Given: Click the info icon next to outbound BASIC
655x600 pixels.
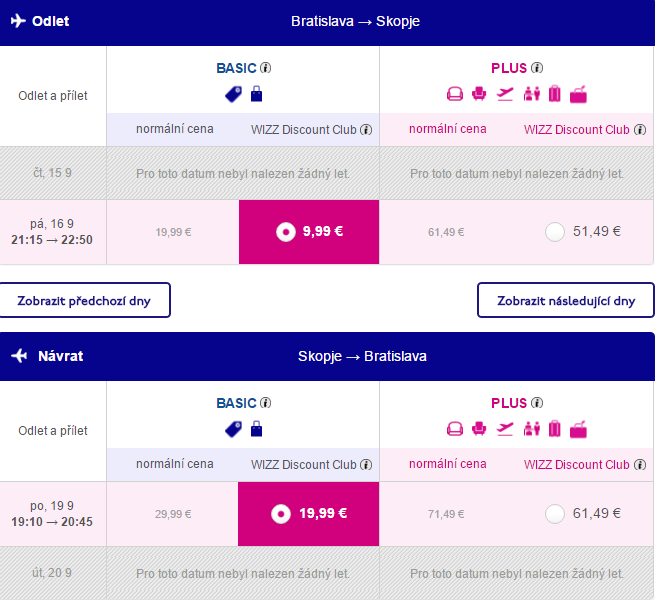Looking at the screenshot, I should click(x=266, y=68).
